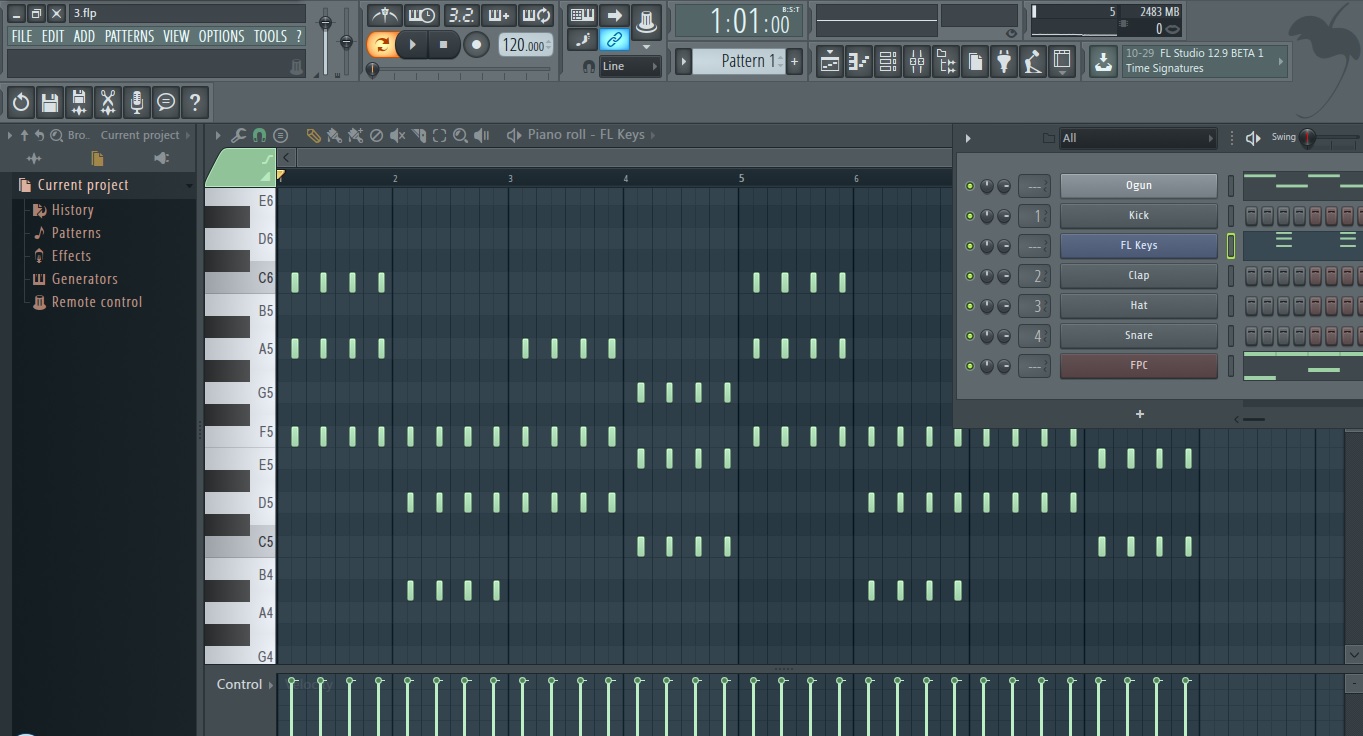Open the OPTIONS menu
The image size is (1363, 736).
click(221, 36)
